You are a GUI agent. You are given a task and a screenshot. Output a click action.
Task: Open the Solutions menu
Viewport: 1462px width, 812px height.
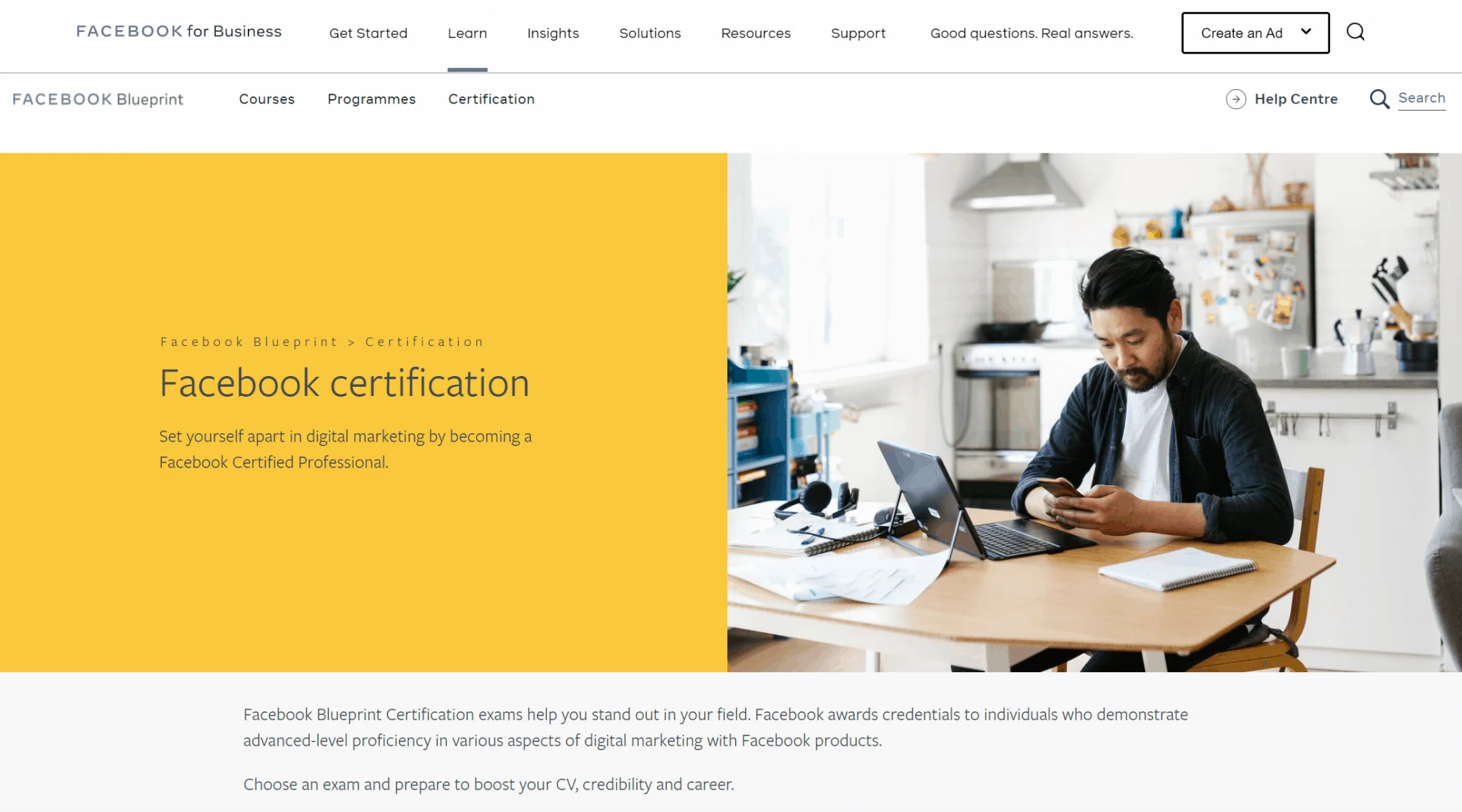(x=650, y=33)
